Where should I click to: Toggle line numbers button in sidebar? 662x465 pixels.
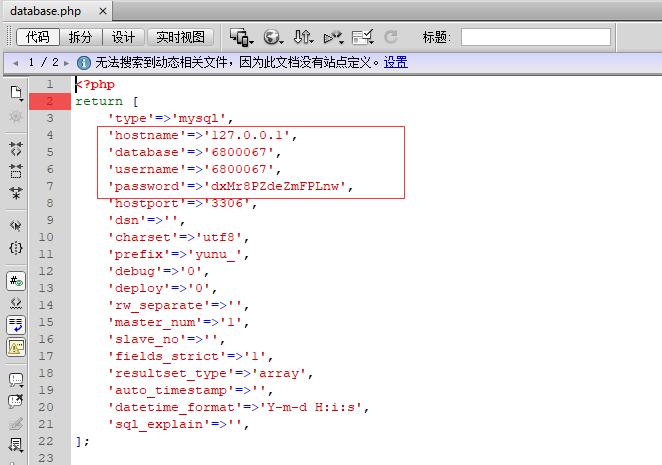coord(16,281)
